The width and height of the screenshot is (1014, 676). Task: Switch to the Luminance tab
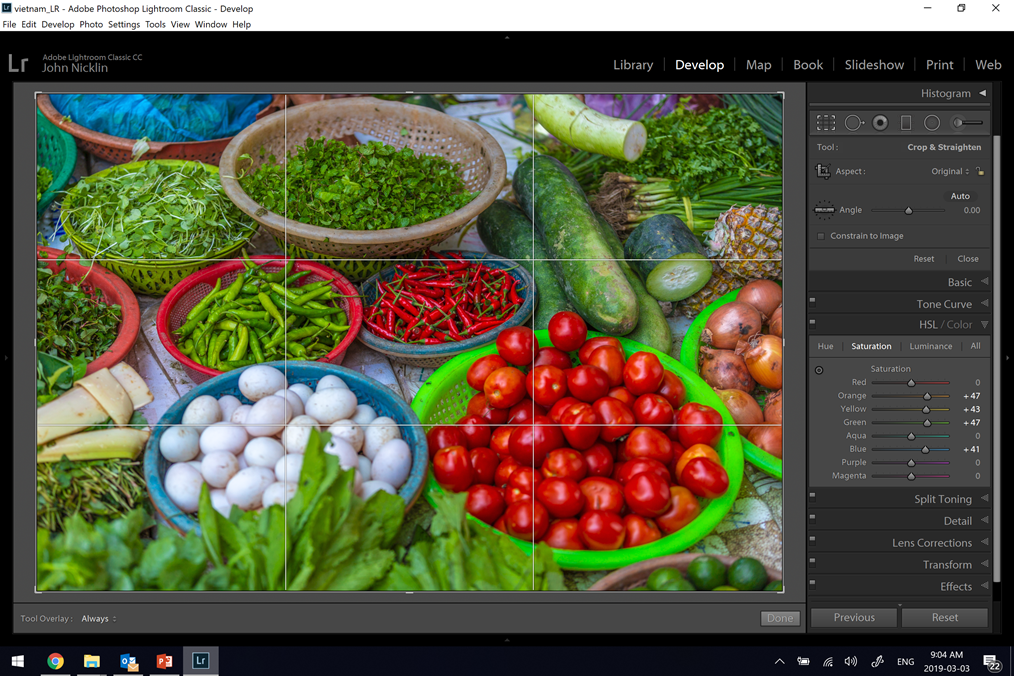pyautogui.click(x=930, y=346)
